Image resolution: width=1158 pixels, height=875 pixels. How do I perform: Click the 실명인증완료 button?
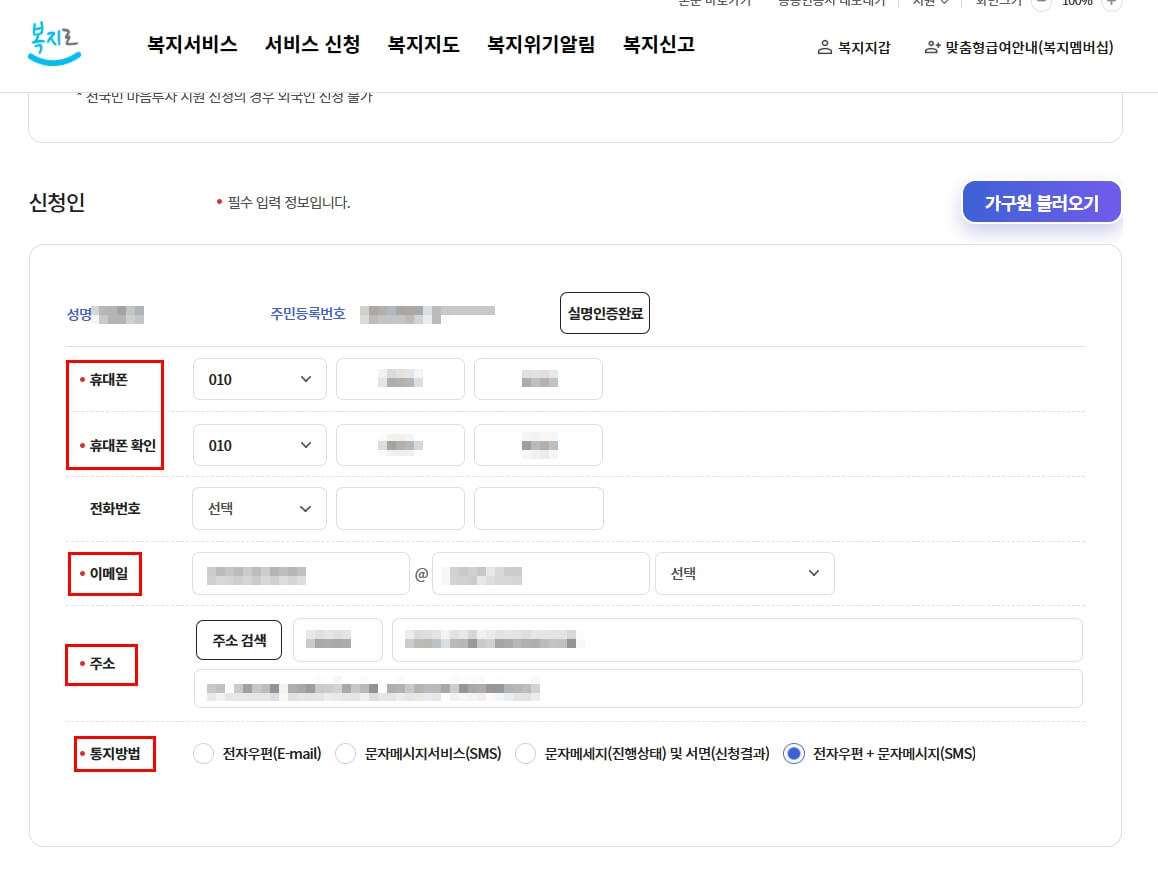pos(604,312)
